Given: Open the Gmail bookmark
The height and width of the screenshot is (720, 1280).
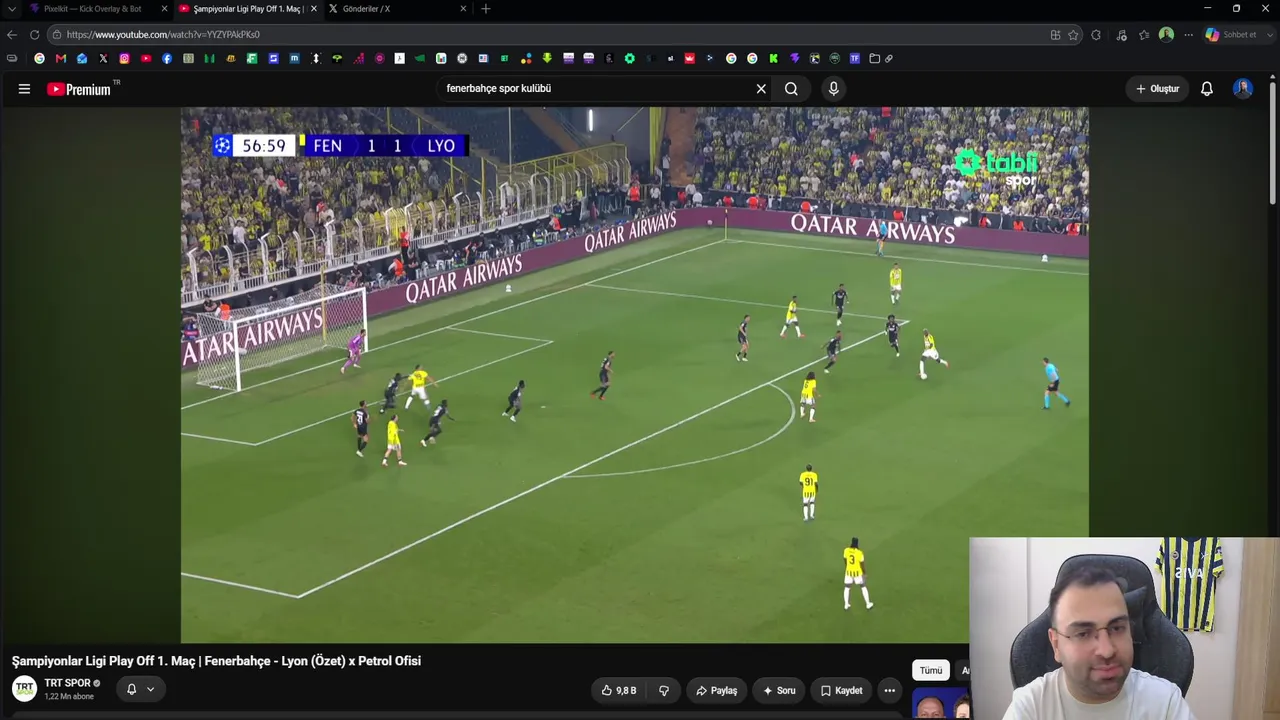Looking at the screenshot, I should coord(61,59).
